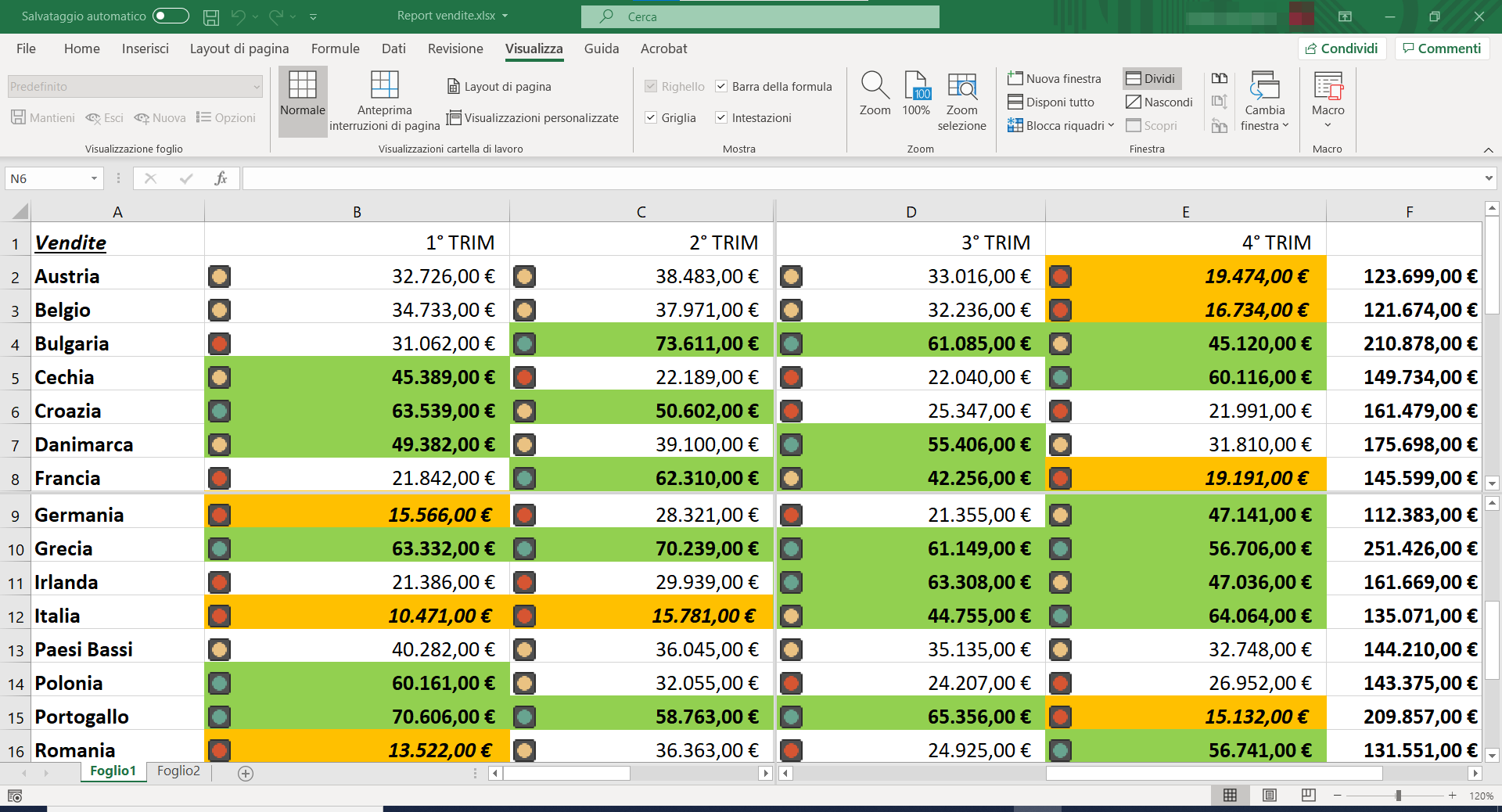Image resolution: width=1502 pixels, height=812 pixels.
Task: Disable the Intestazioni checkbox
Action: click(721, 117)
